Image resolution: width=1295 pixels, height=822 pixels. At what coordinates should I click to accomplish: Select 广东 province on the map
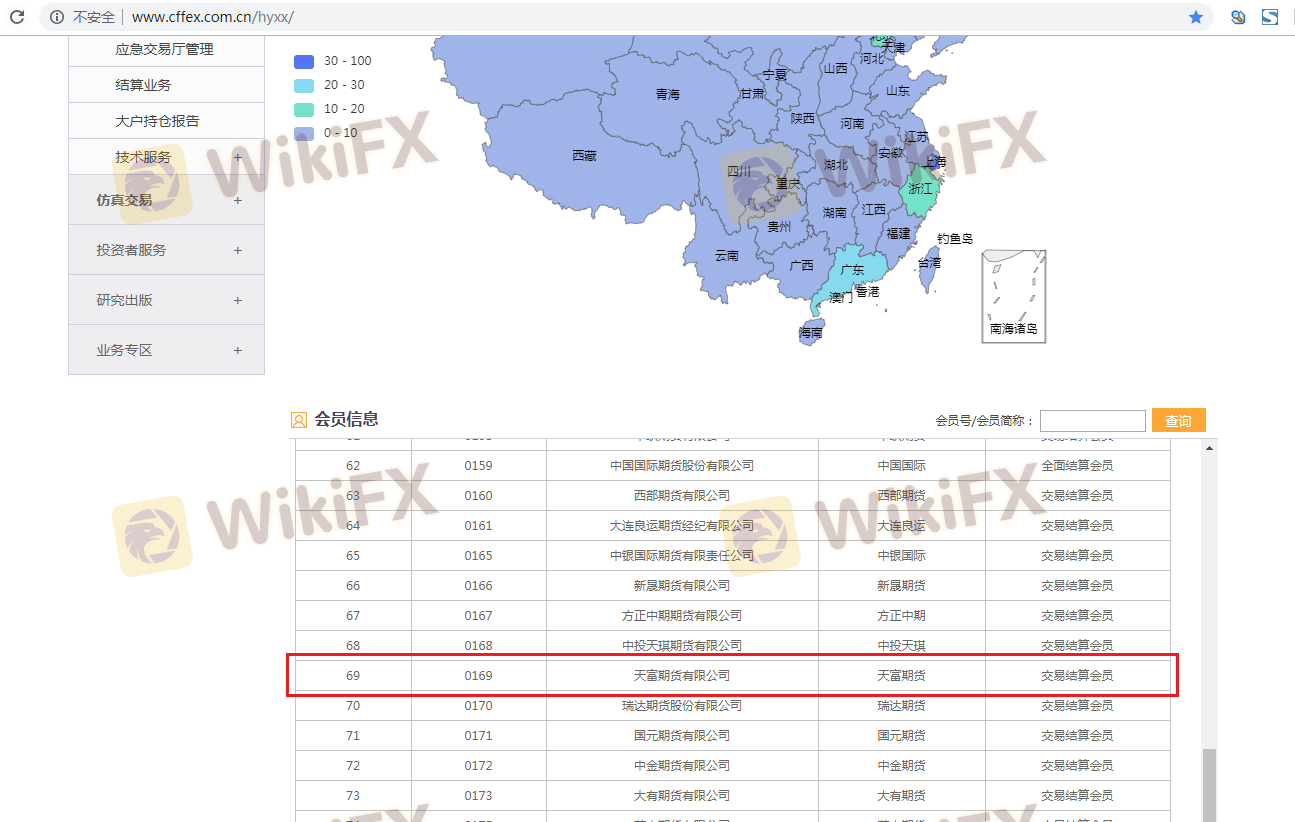click(851, 271)
